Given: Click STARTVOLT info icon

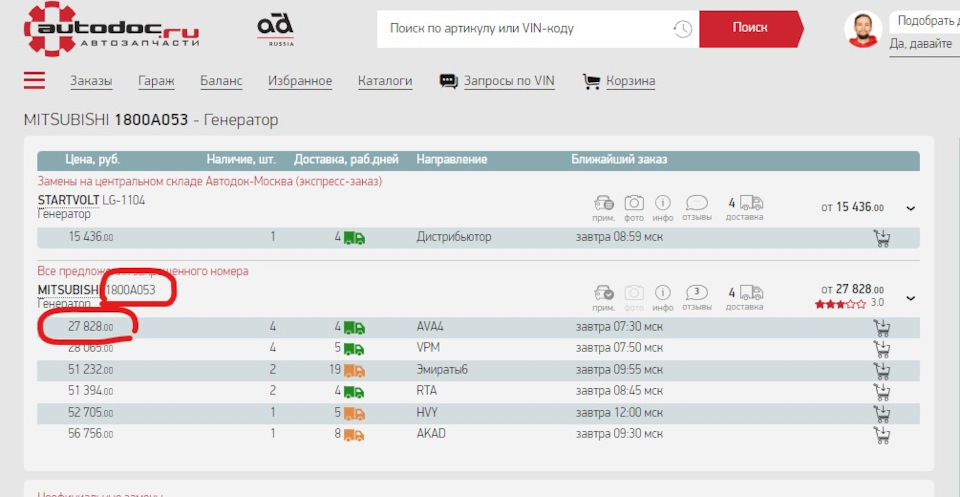Looking at the screenshot, I should tap(662, 203).
